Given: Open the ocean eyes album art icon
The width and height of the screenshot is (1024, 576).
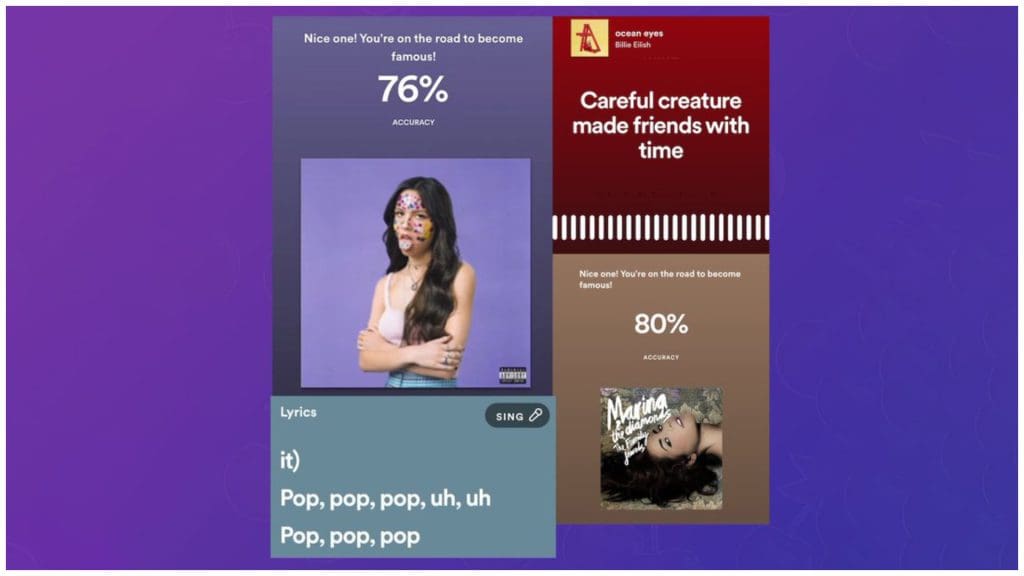Looking at the screenshot, I should [x=589, y=38].
